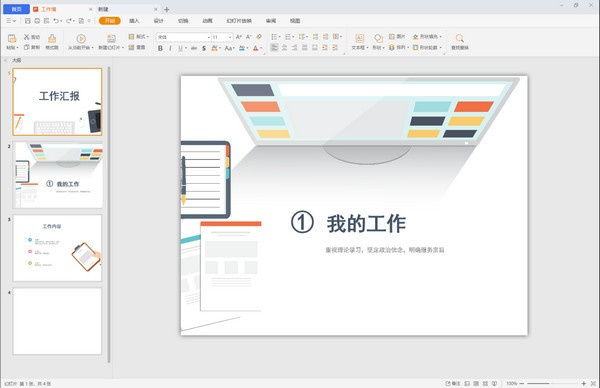The width and height of the screenshot is (600, 388).
Task: Open Find and Replace magnifier
Action: point(460,38)
